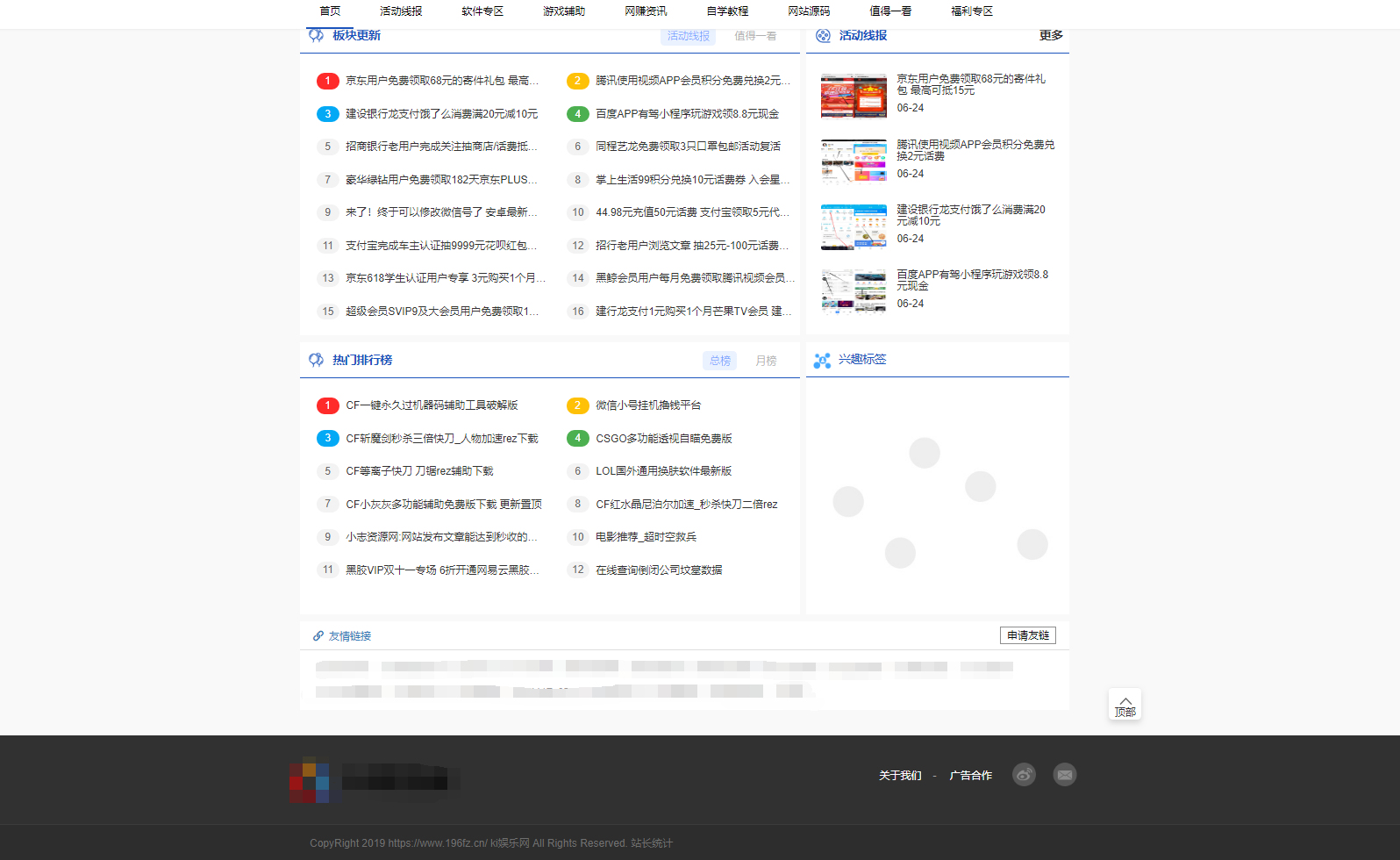Click the 友情链接 chain icon
This screenshot has width=1400, height=860.
[x=318, y=636]
